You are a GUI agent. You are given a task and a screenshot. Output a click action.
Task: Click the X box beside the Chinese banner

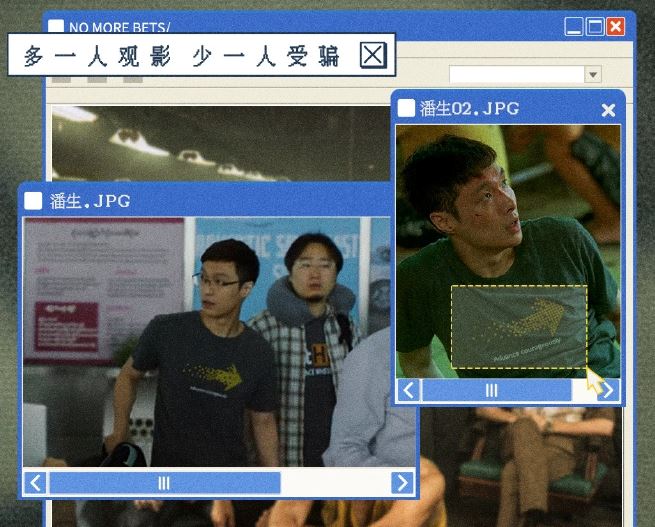373,55
